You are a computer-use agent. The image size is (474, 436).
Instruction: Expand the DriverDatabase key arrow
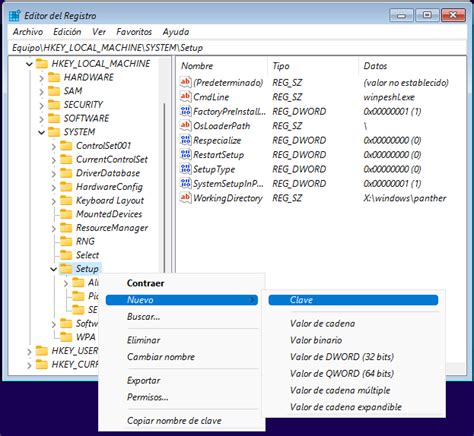coord(54,174)
